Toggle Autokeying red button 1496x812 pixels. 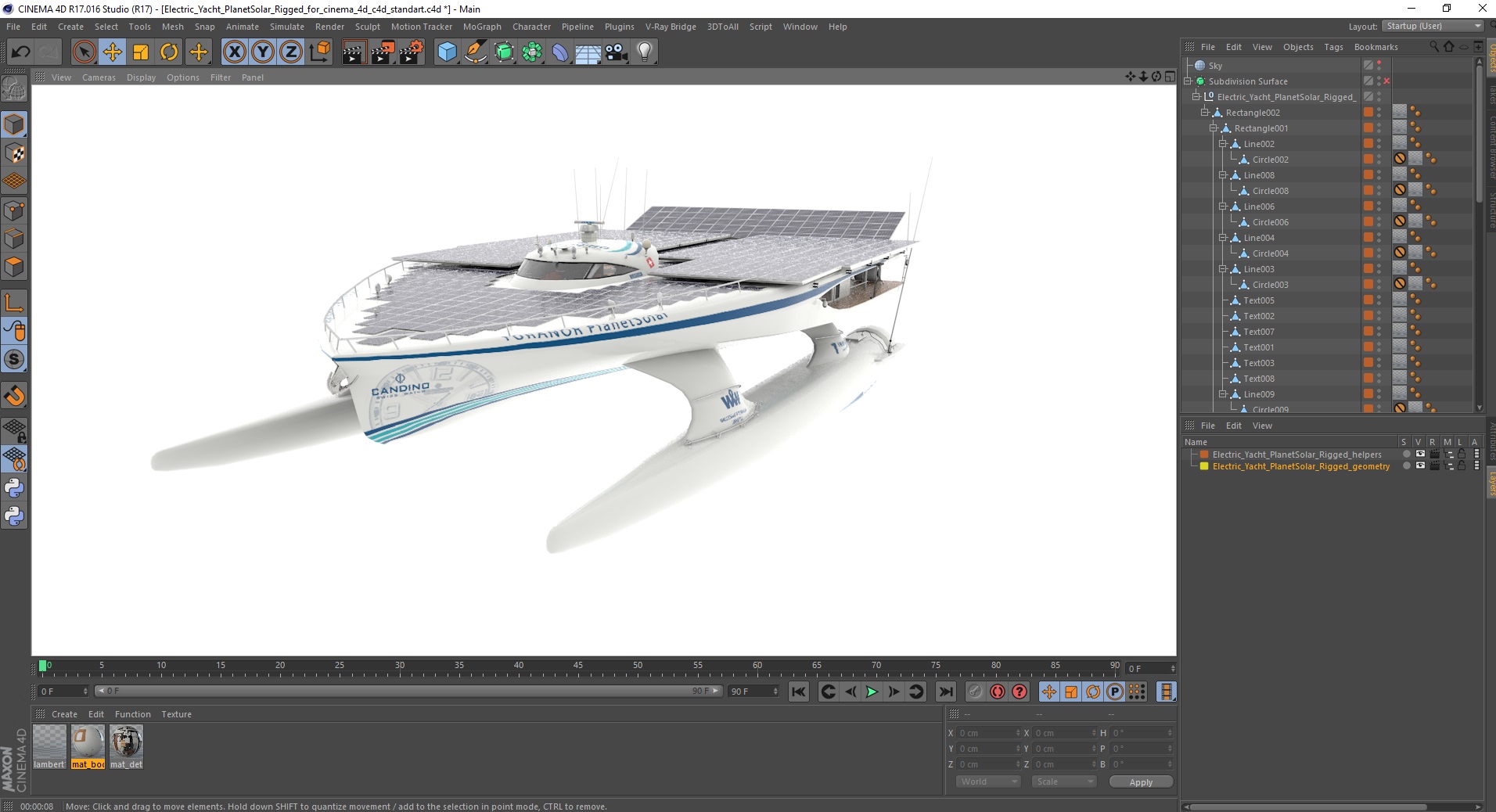click(x=998, y=692)
